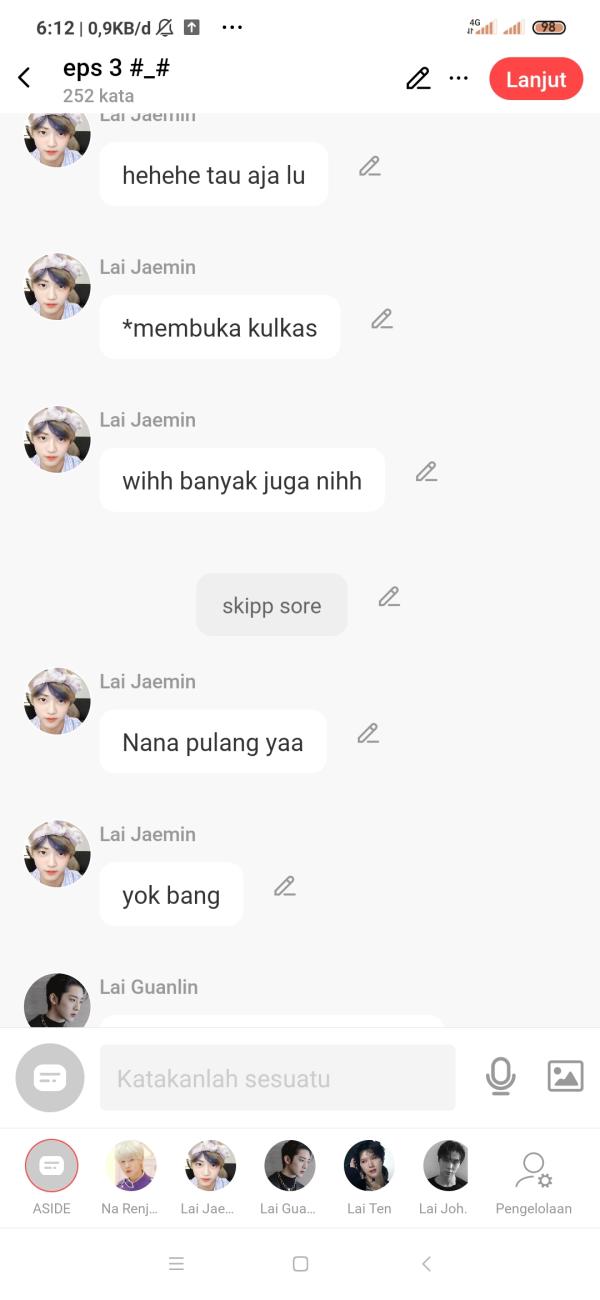Focus the "Katakanlah sesuatu" text field
The height and width of the screenshot is (1300, 600).
(278, 1078)
